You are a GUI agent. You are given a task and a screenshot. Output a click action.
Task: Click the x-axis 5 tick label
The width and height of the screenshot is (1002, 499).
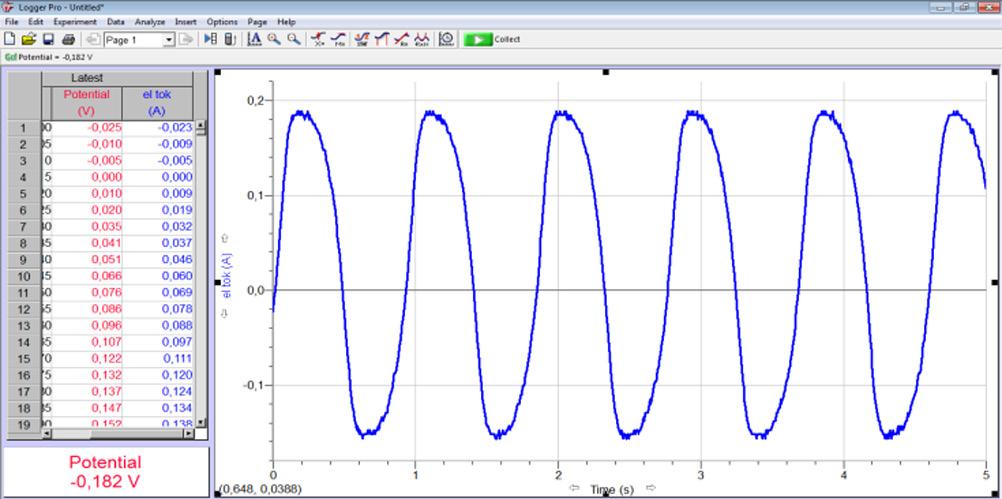pyautogui.click(x=986, y=475)
